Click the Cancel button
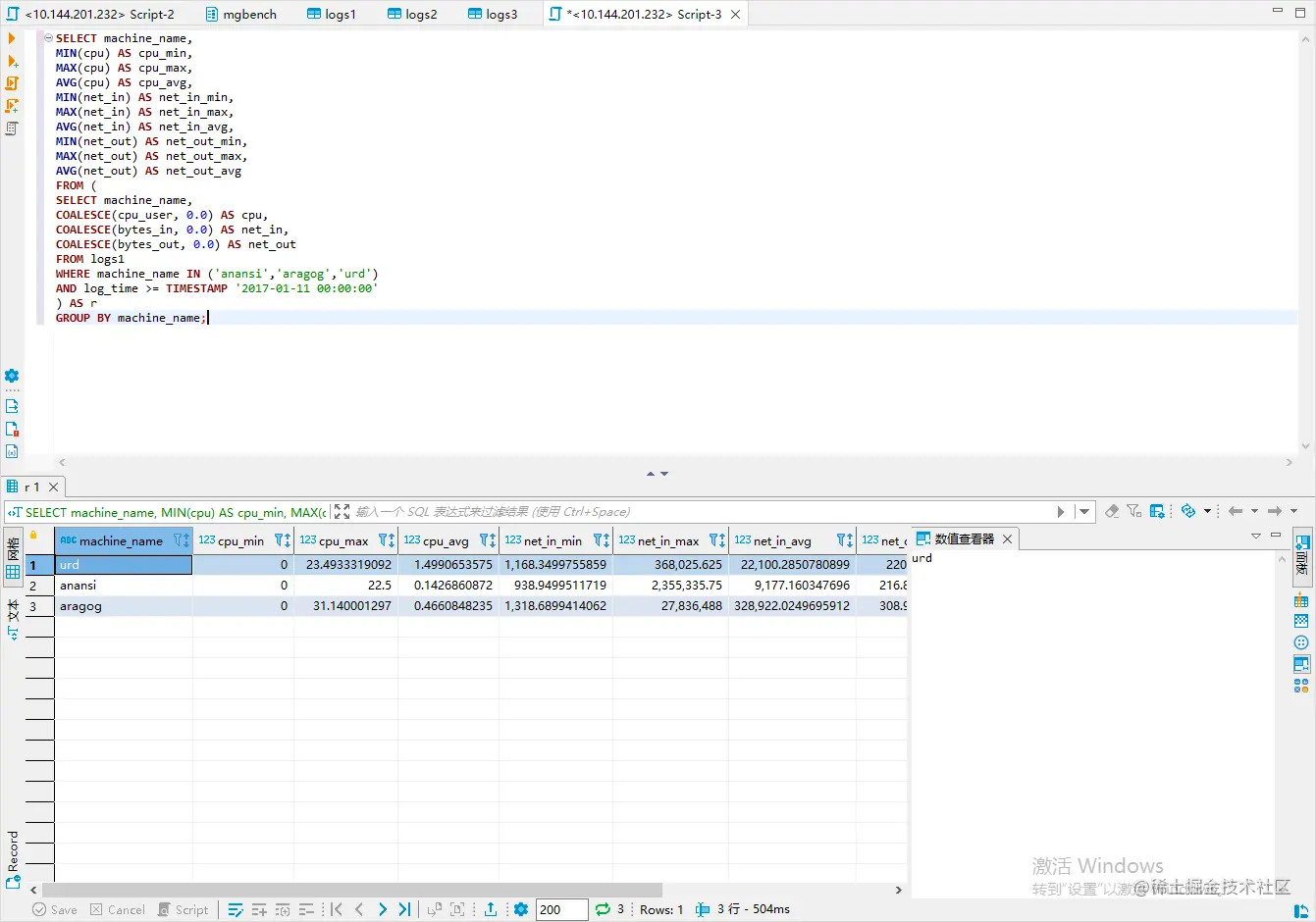Viewport: 1316px width, 922px height. click(x=118, y=909)
